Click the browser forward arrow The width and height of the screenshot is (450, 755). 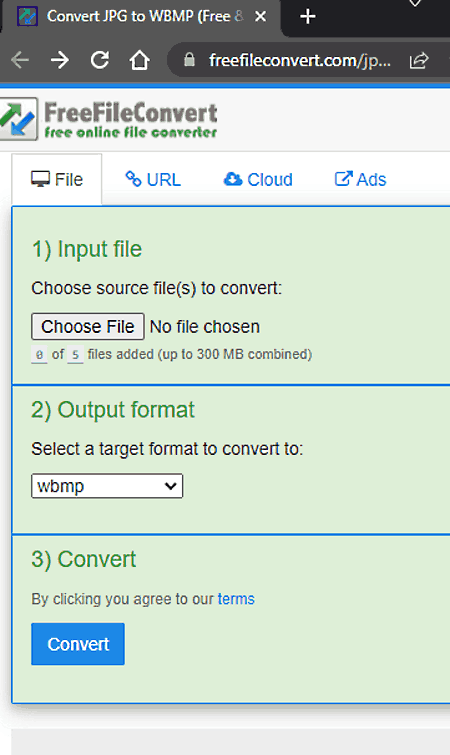click(60, 60)
